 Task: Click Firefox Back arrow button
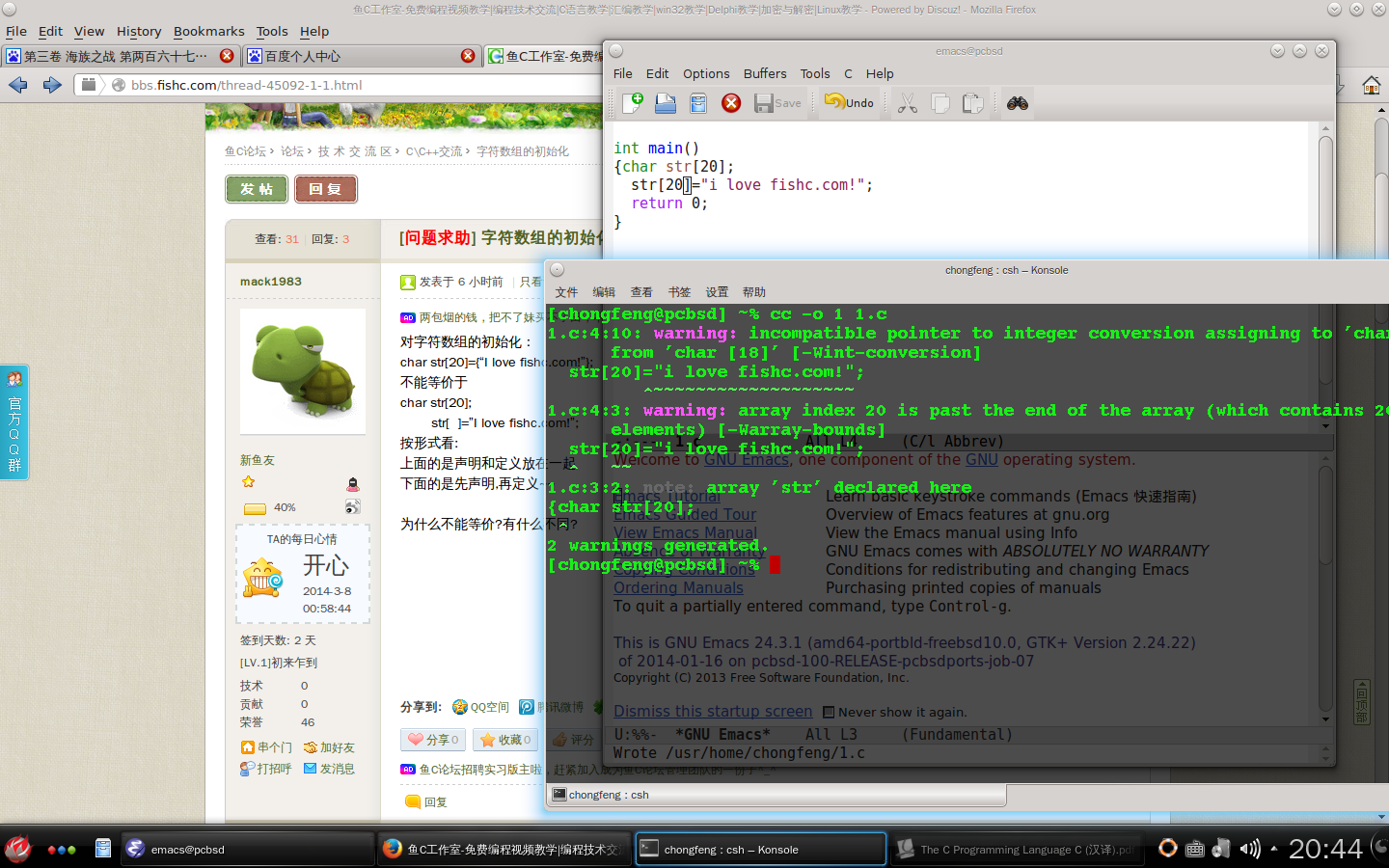point(18,85)
